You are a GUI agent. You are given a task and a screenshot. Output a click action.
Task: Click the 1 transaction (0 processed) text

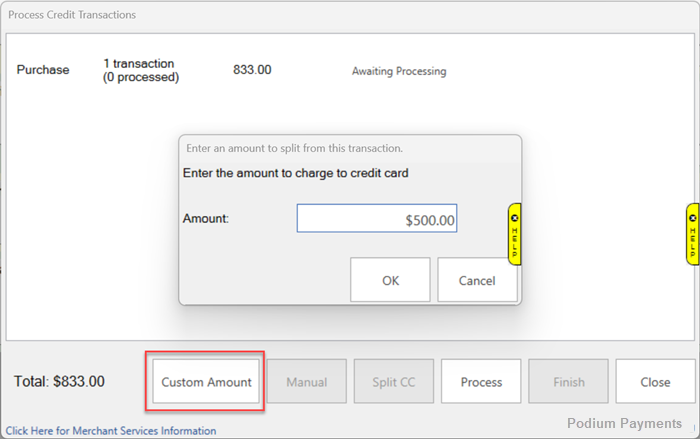click(x=140, y=70)
